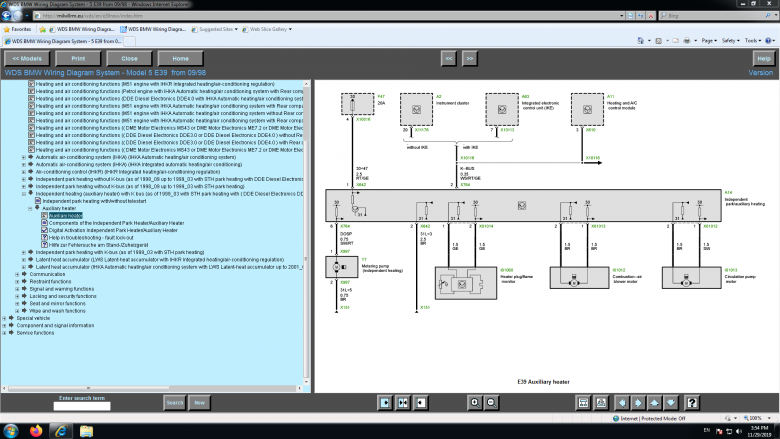
Task: Open the Version link
Action: pyautogui.click(x=761, y=73)
